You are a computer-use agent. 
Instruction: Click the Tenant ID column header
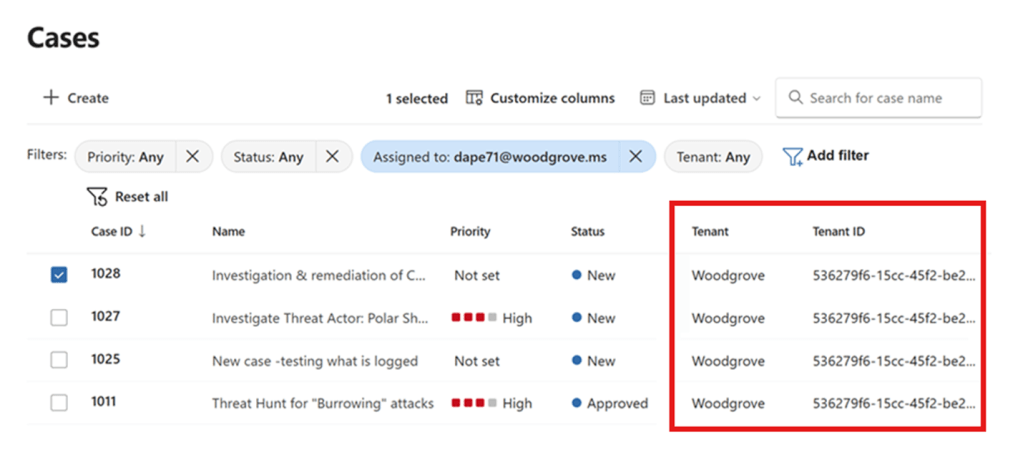point(838,232)
